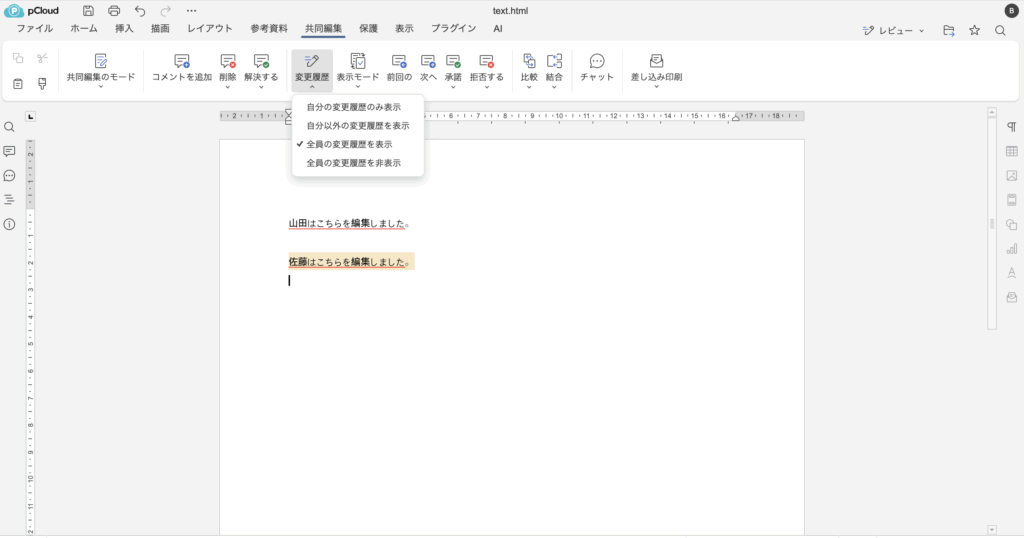The height and width of the screenshot is (538, 1024).
Task: Click the Copy icon
Action: tap(18, 59)
